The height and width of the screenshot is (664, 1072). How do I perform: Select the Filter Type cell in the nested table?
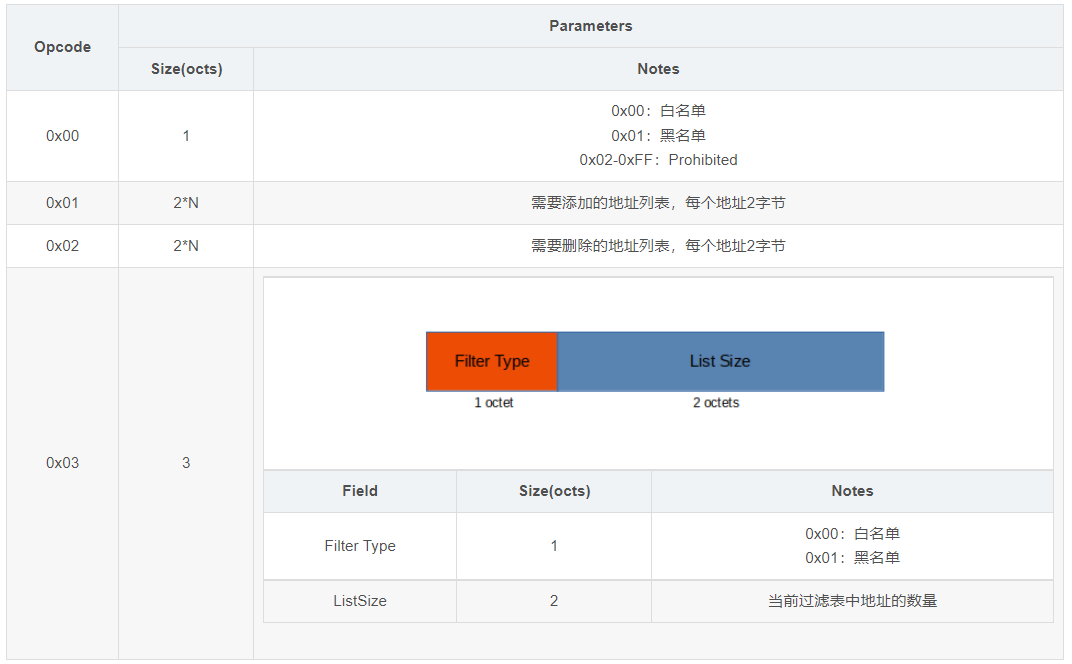[360, 546]
